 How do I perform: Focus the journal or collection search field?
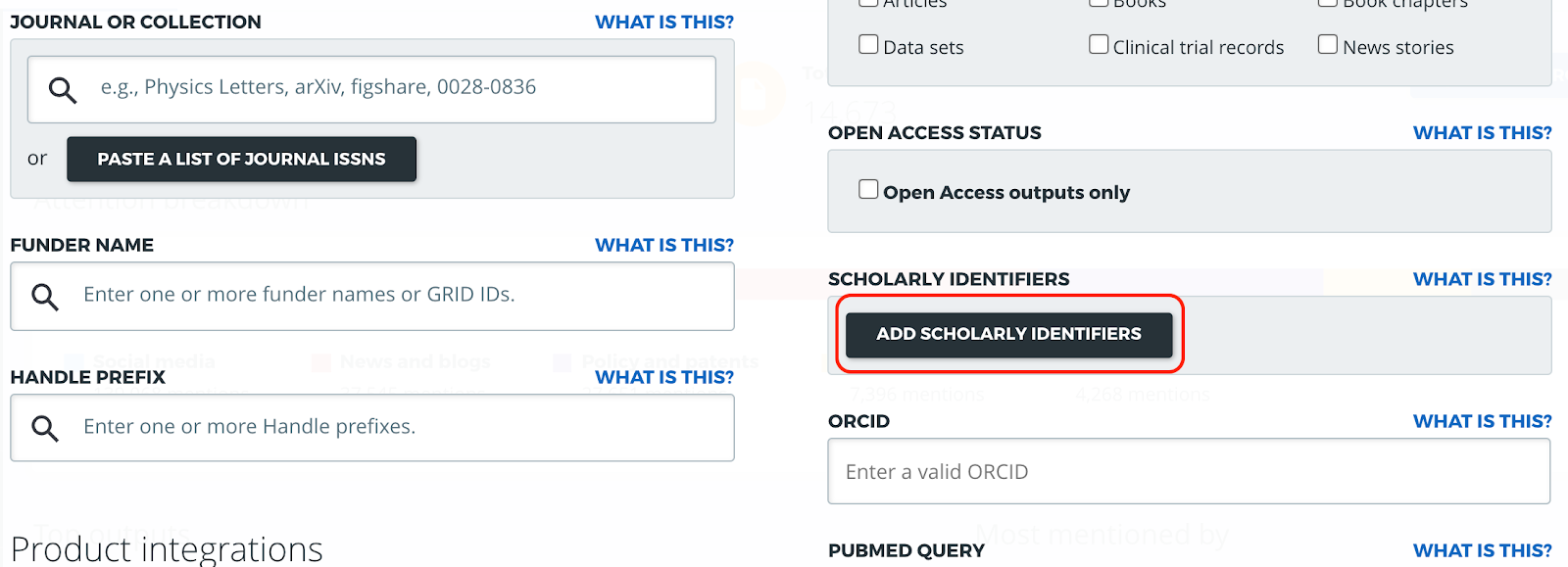click(x=392, y=88)
